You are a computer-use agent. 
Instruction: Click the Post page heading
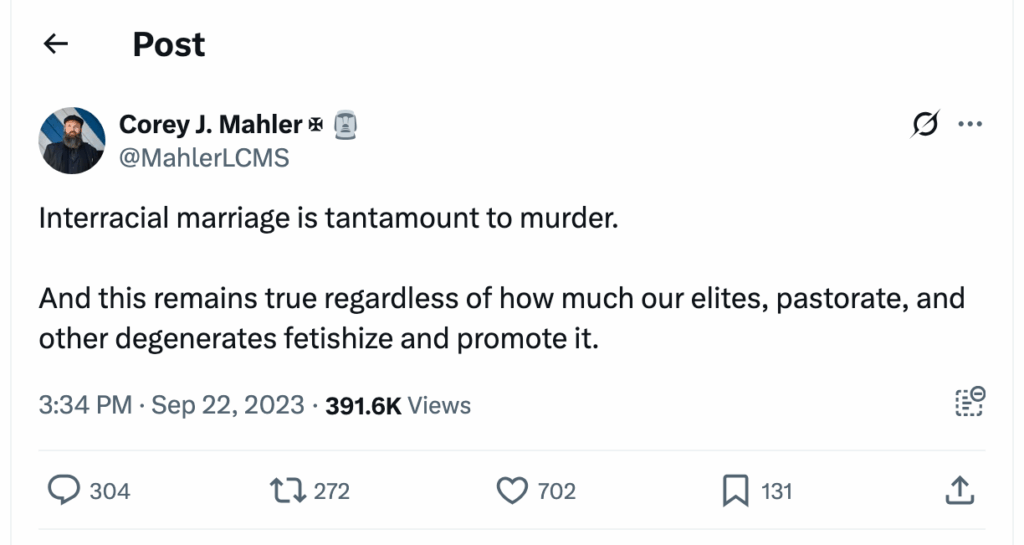168,44
